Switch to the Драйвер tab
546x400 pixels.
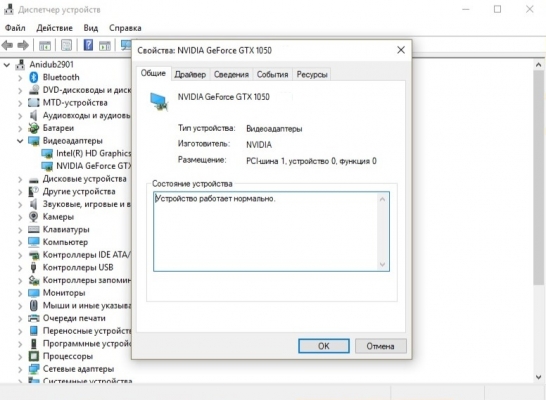(190, 74)
